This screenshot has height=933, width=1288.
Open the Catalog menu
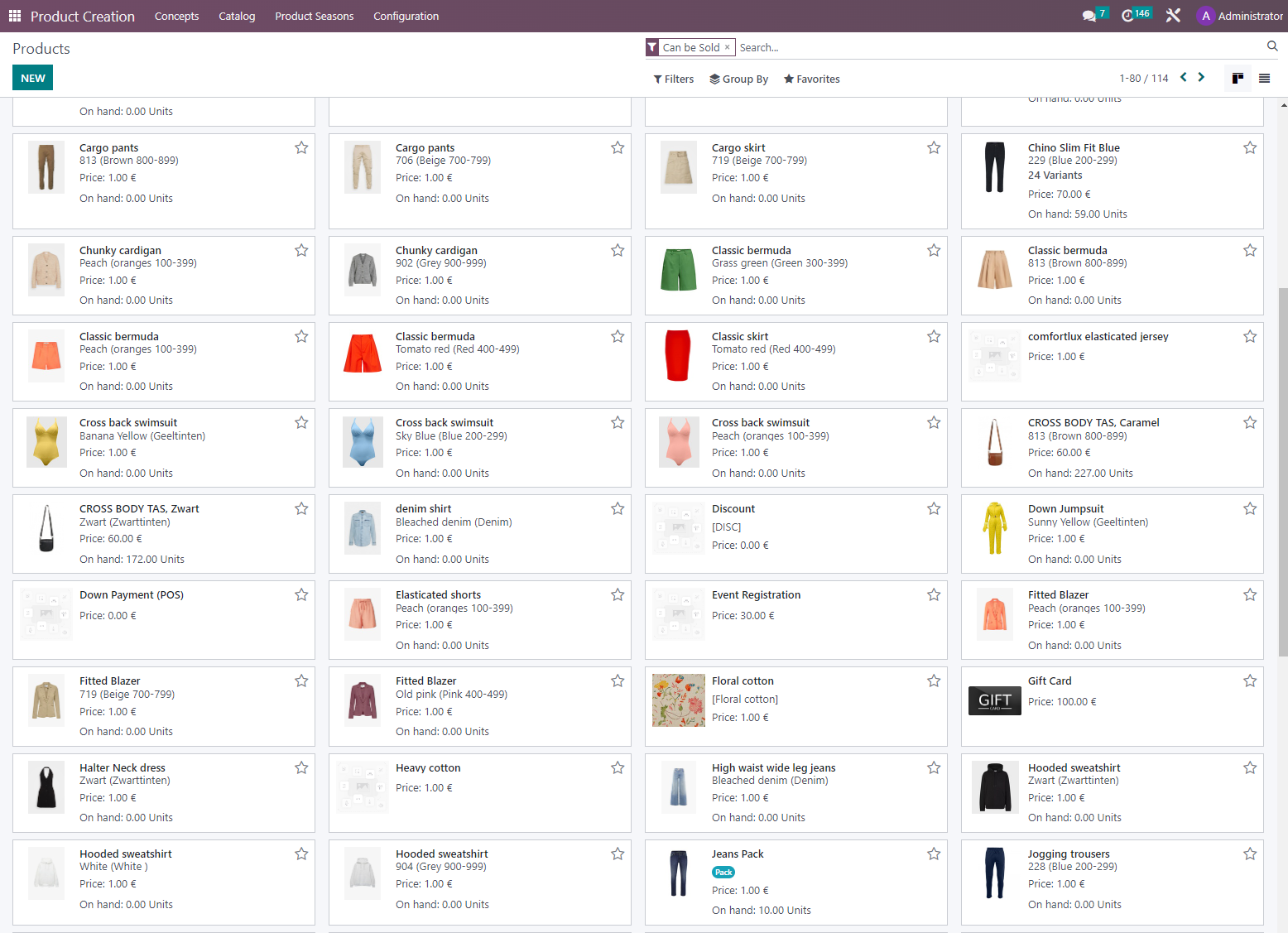237,17
